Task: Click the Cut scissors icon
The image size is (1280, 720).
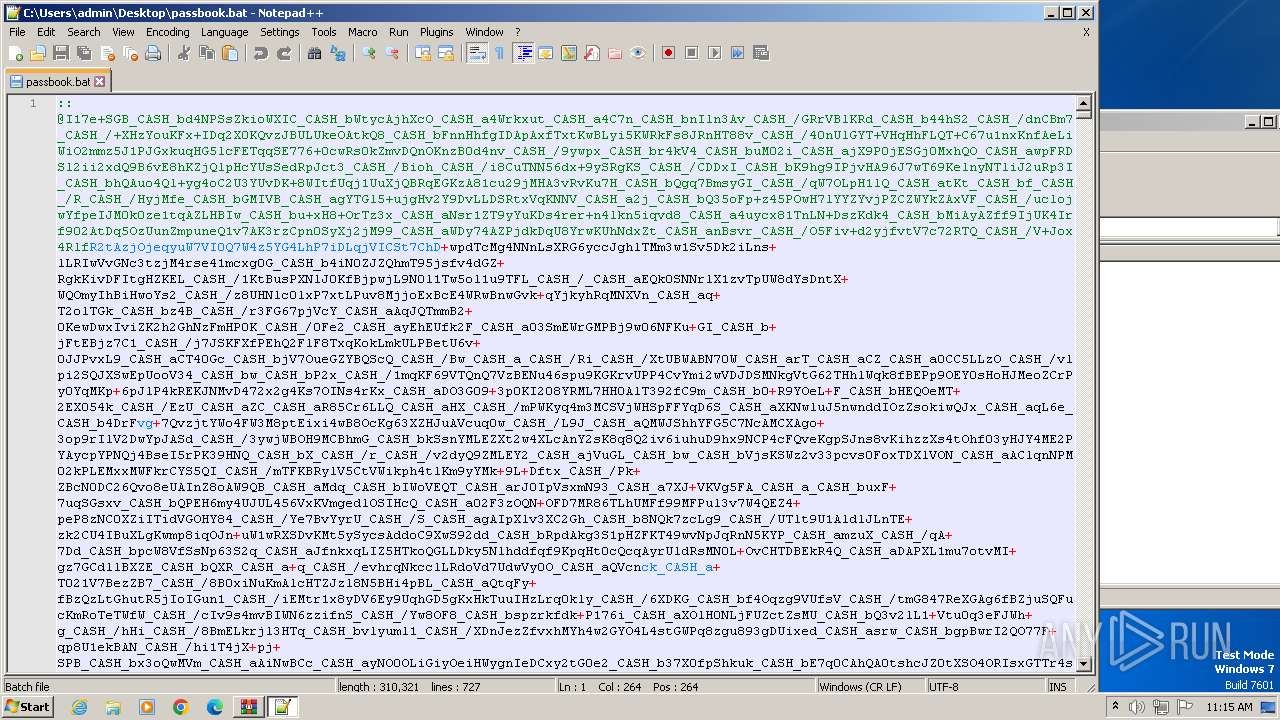Action: point(184,53)
